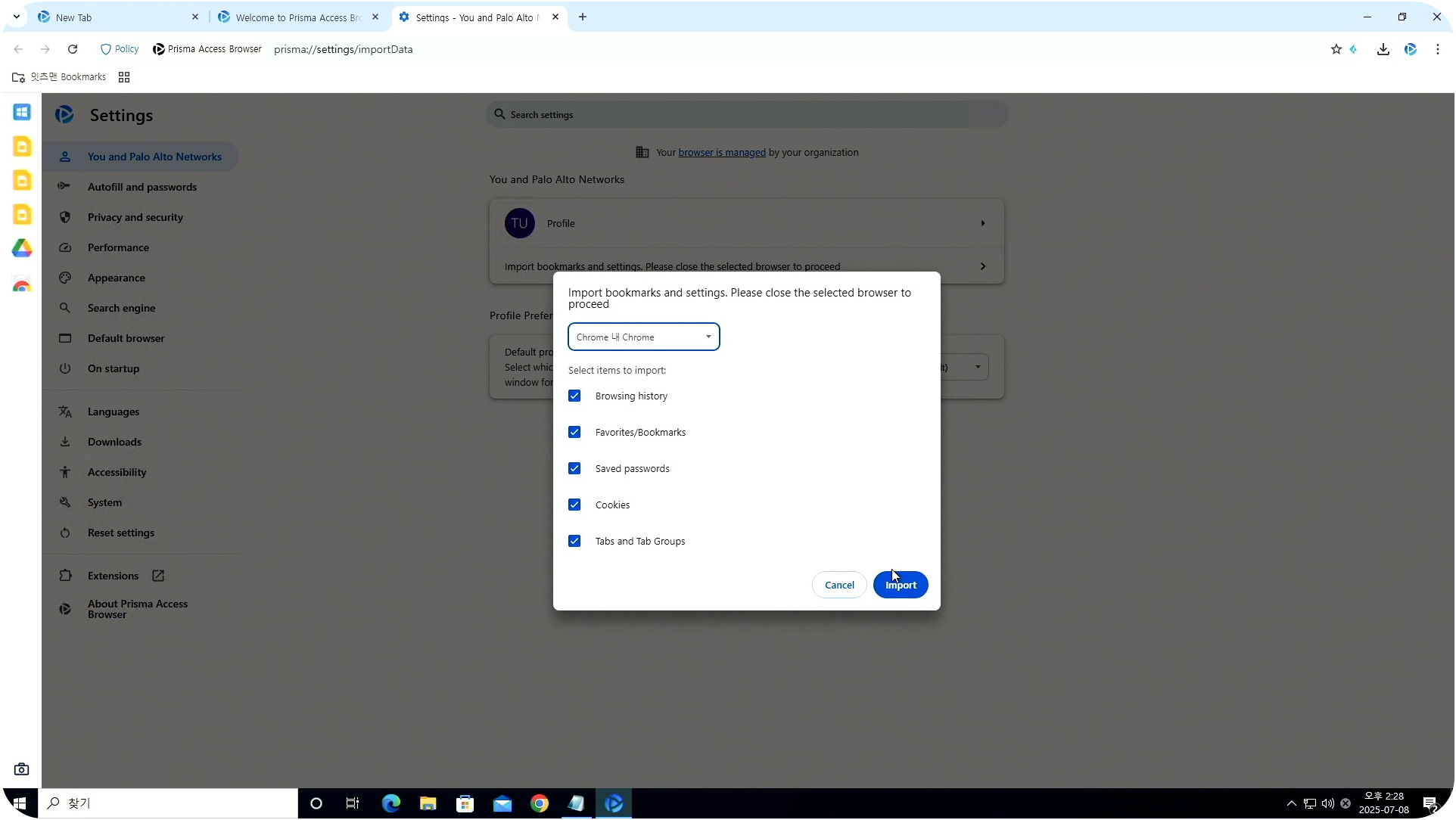This screenshot has width=1456, height=820.
Task: Click the Search settings field
Action: (747, 115)
